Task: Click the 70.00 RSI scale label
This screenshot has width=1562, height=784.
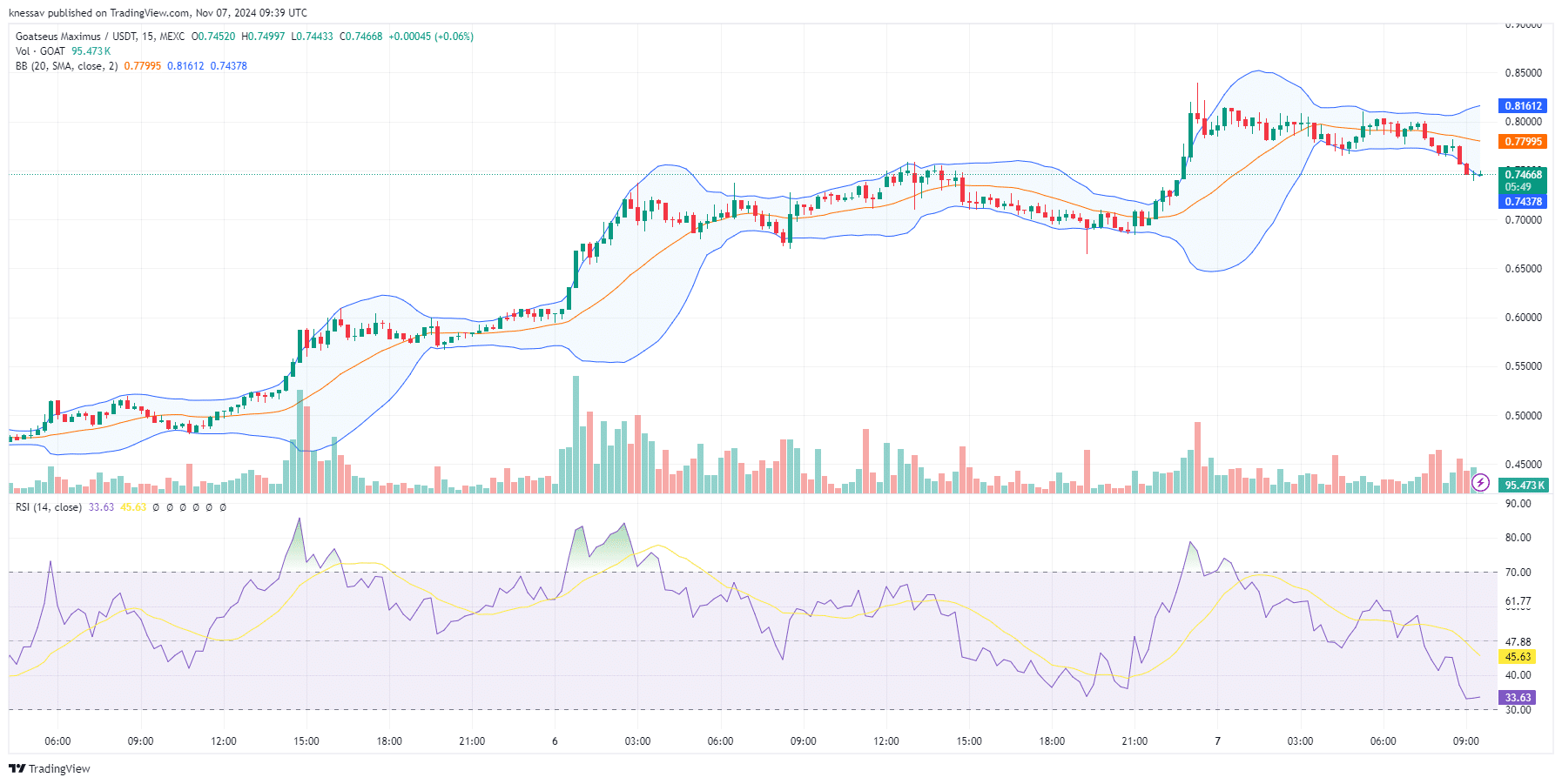Action: pos(1518,573)
